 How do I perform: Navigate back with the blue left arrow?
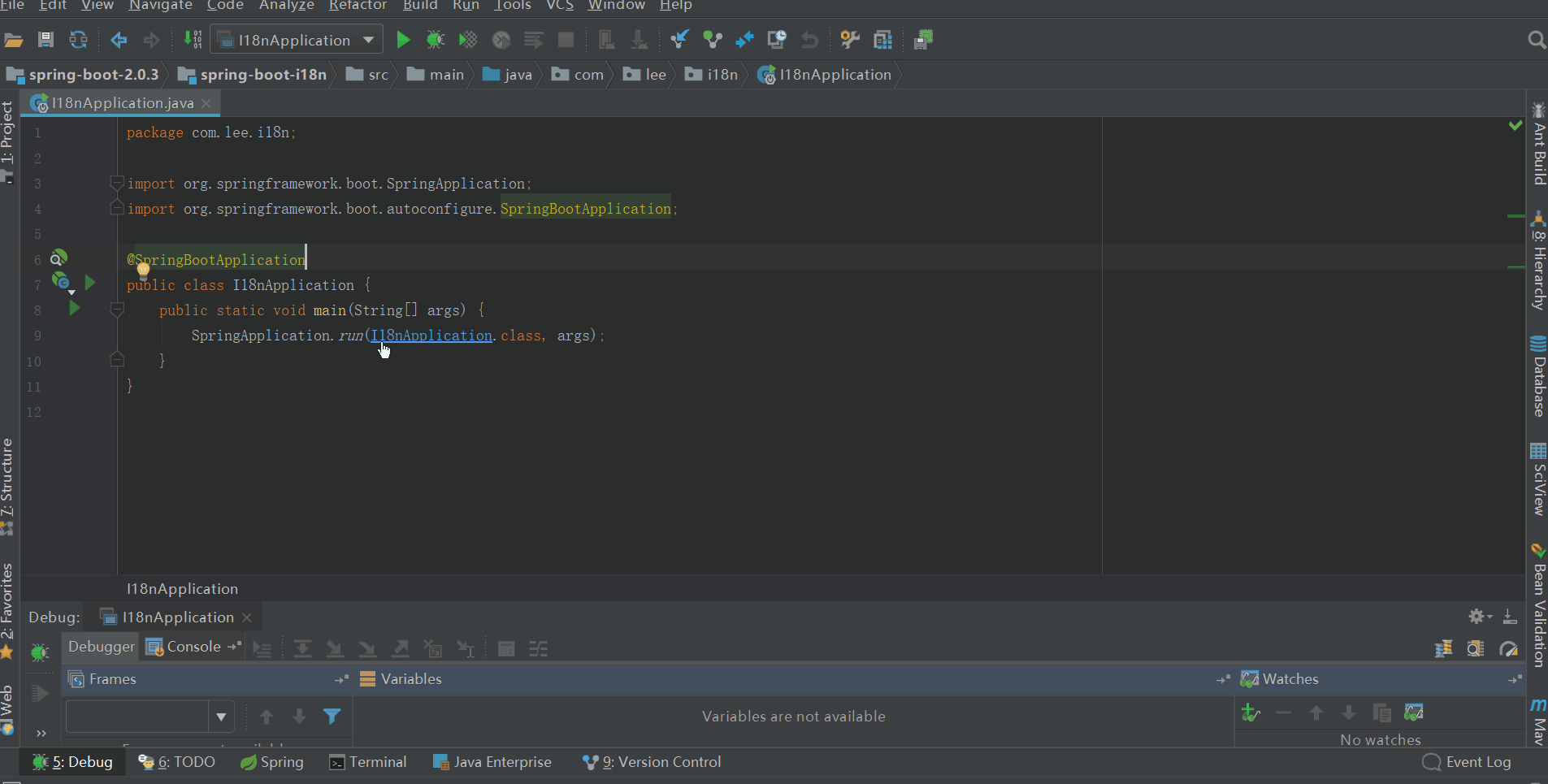119,40
